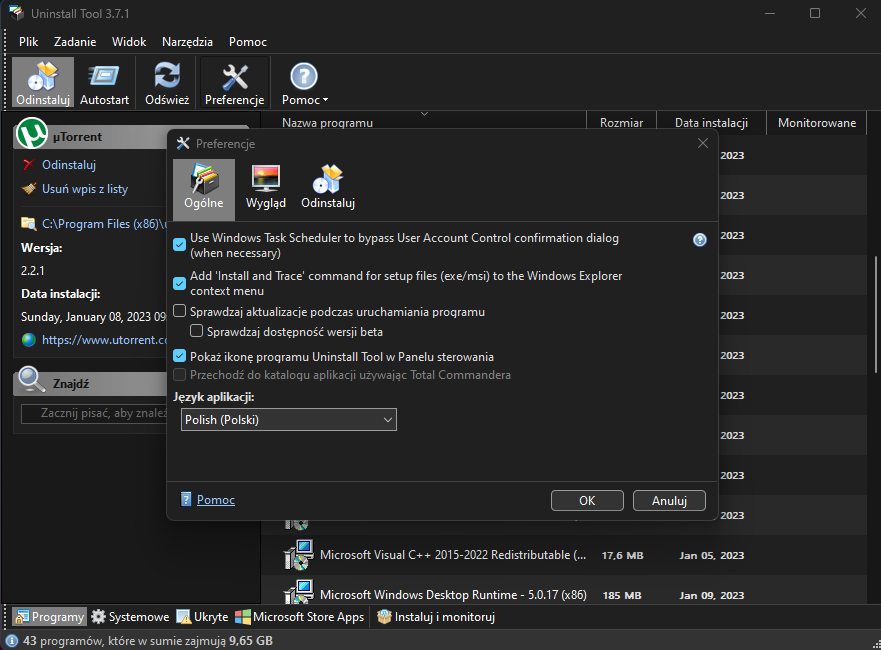The image size is (881, 650).
Task: Open Preferencje from the main toolbar
Action: (235, 82)
